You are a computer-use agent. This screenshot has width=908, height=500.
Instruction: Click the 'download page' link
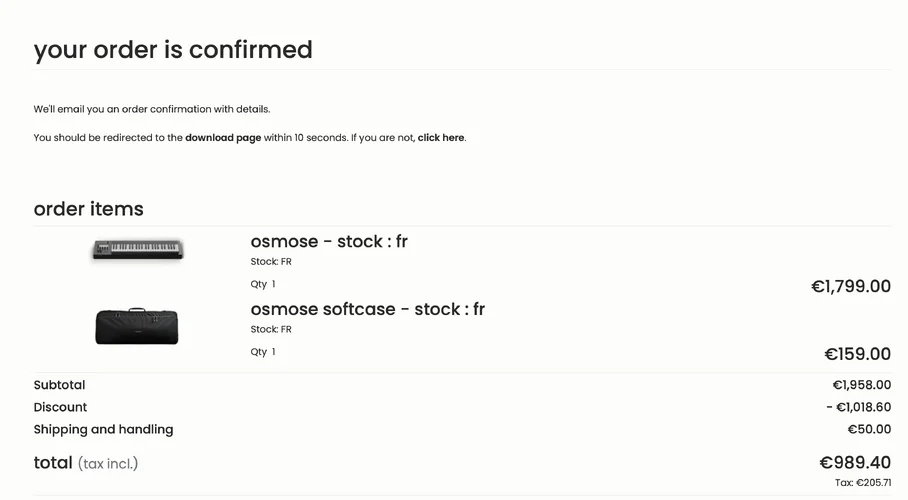tap(222, 138)
